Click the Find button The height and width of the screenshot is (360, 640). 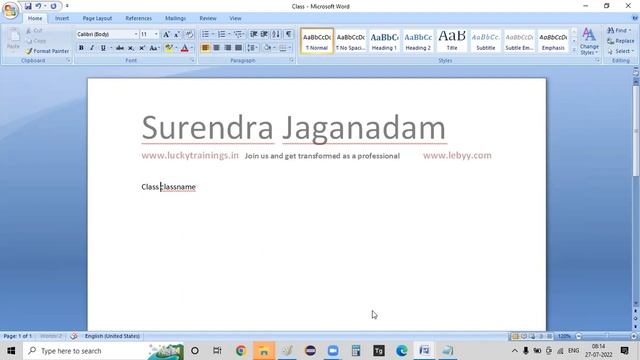(619, 30)
